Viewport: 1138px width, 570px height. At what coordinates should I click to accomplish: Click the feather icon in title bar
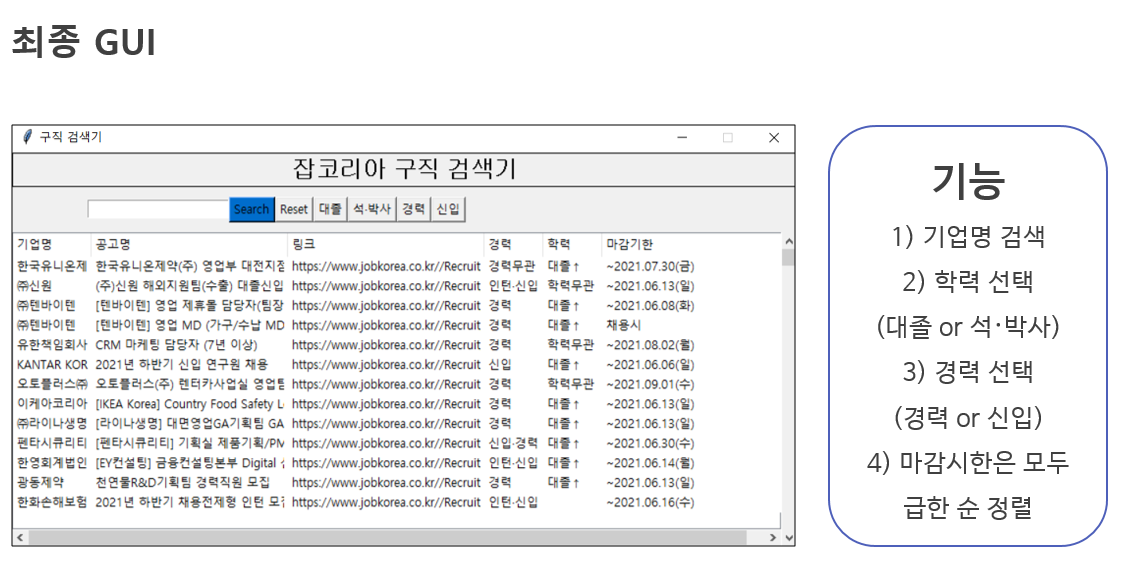click(28, 137)
